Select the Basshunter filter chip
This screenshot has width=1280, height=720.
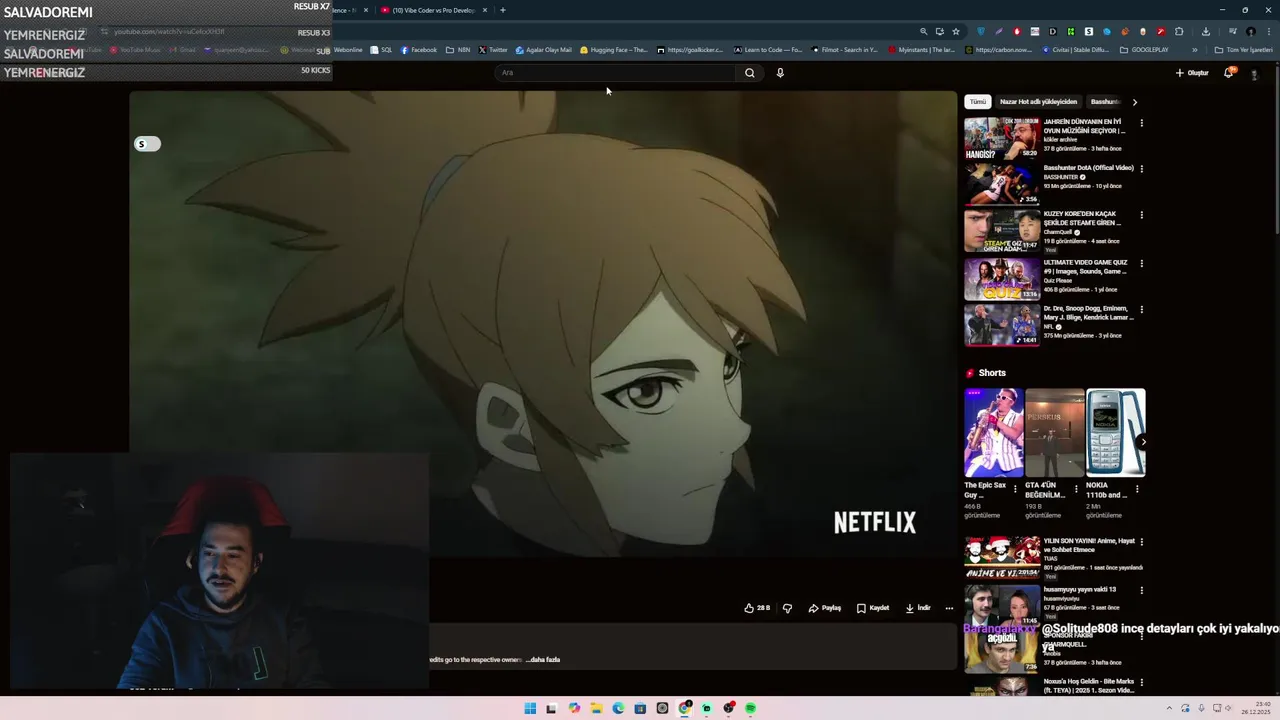[1105, 102]
